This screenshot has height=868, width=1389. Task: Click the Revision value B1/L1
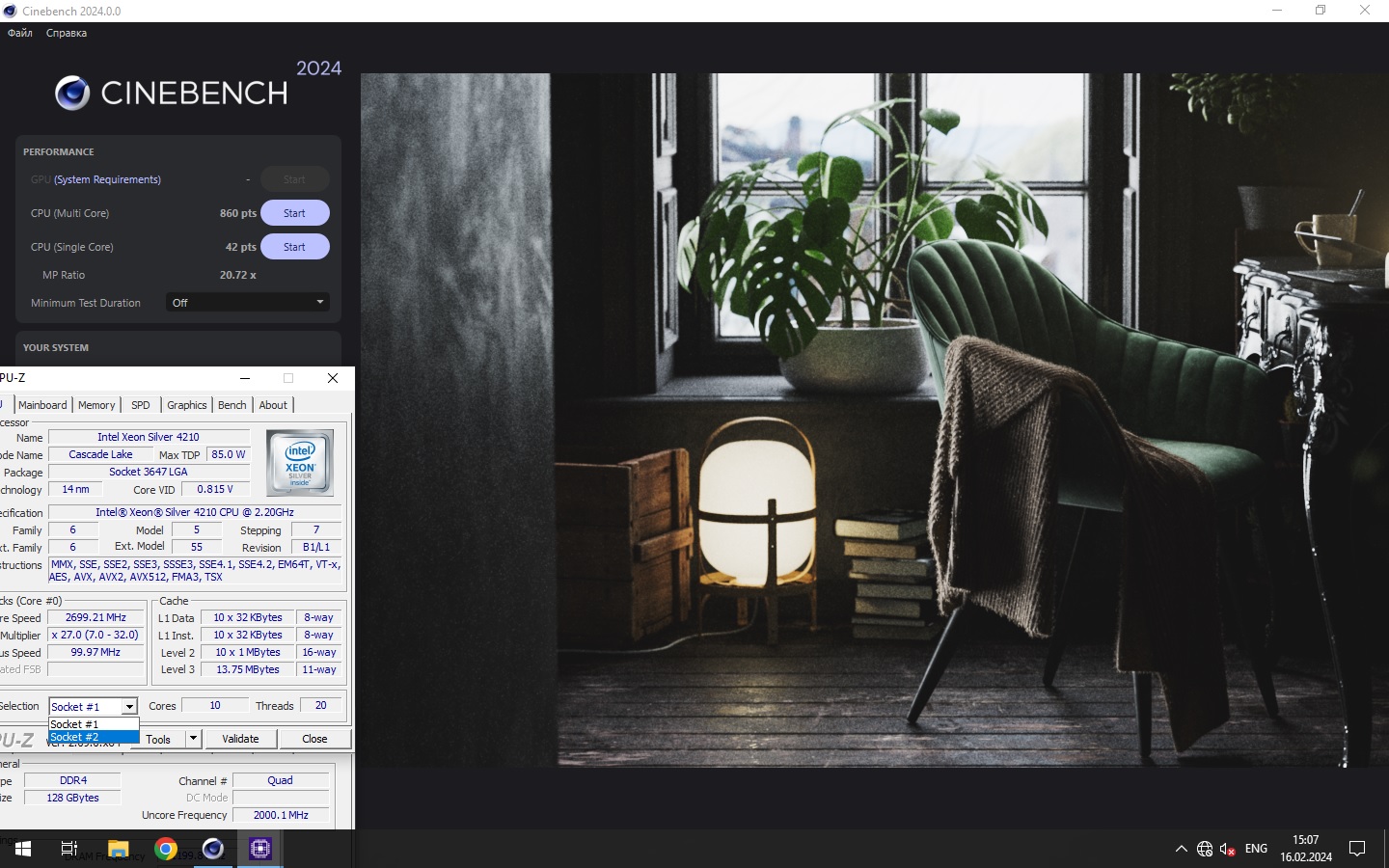point(316,547)
